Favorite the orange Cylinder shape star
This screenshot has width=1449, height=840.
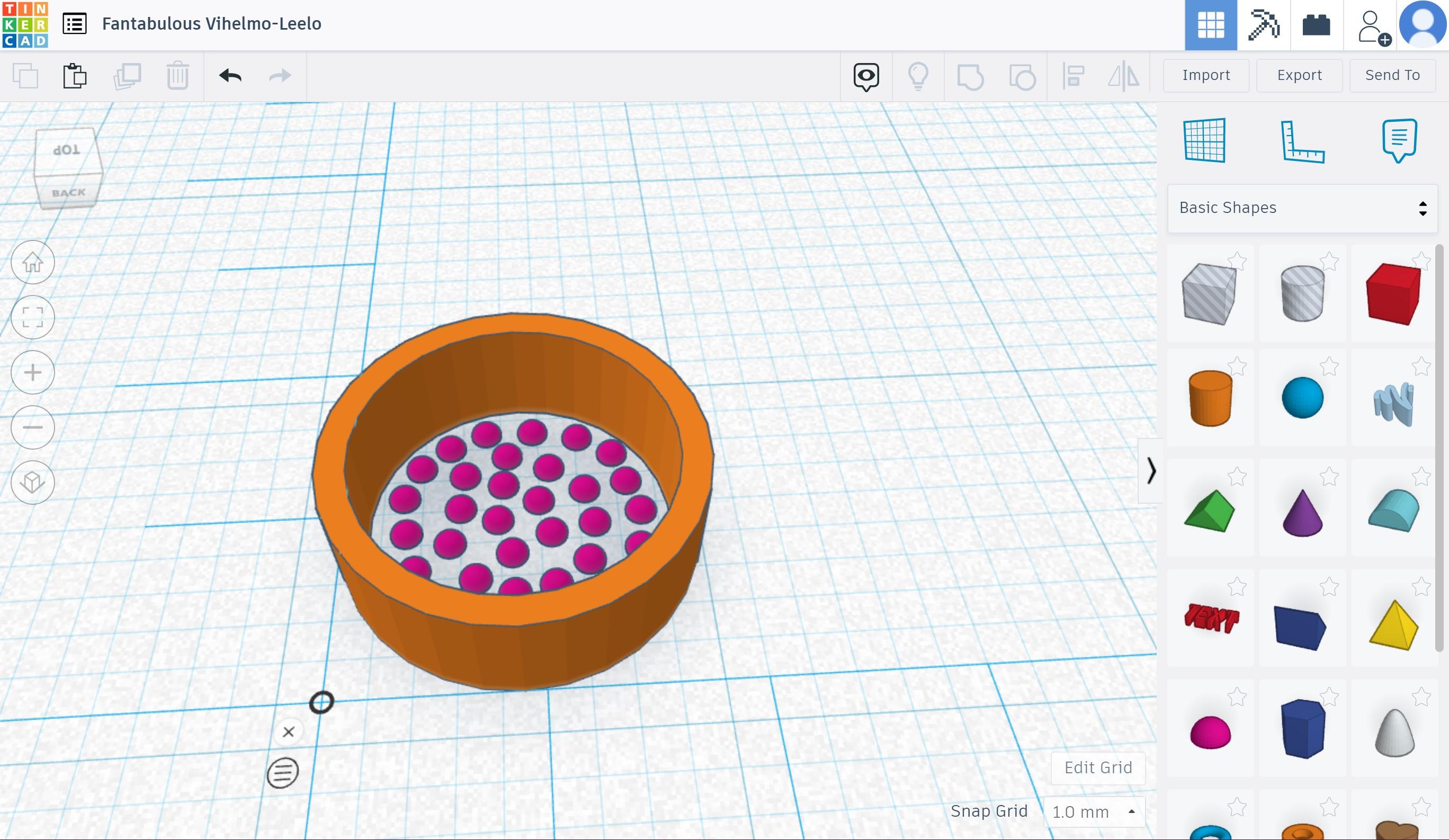(x=1237, y=365)
